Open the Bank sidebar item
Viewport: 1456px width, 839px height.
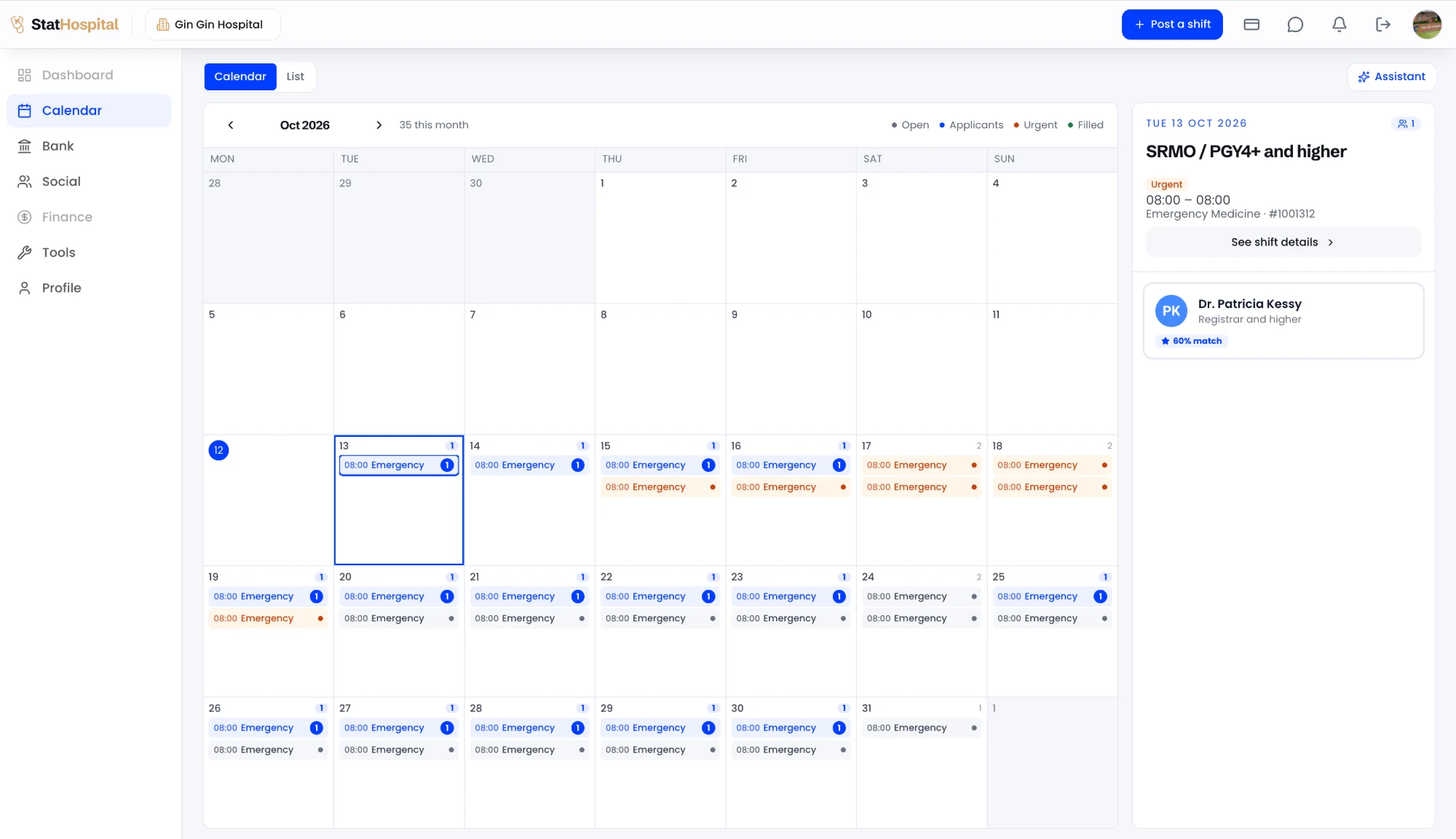point(89,146)
